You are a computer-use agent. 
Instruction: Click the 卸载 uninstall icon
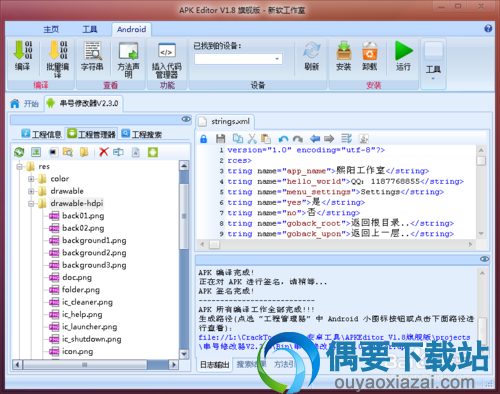coord(369,51)
